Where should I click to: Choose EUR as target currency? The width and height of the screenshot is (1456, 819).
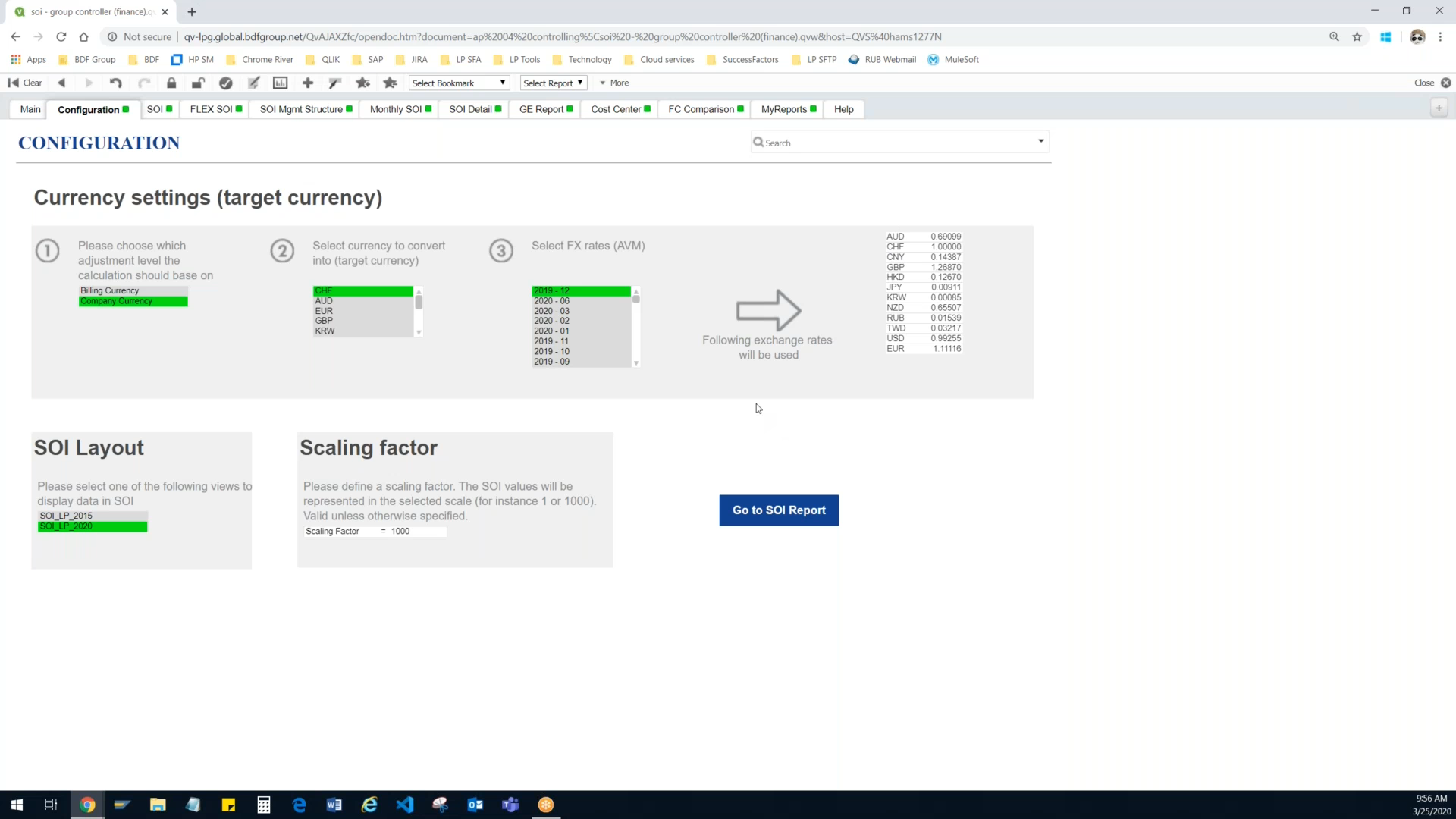tap(362, 311)
